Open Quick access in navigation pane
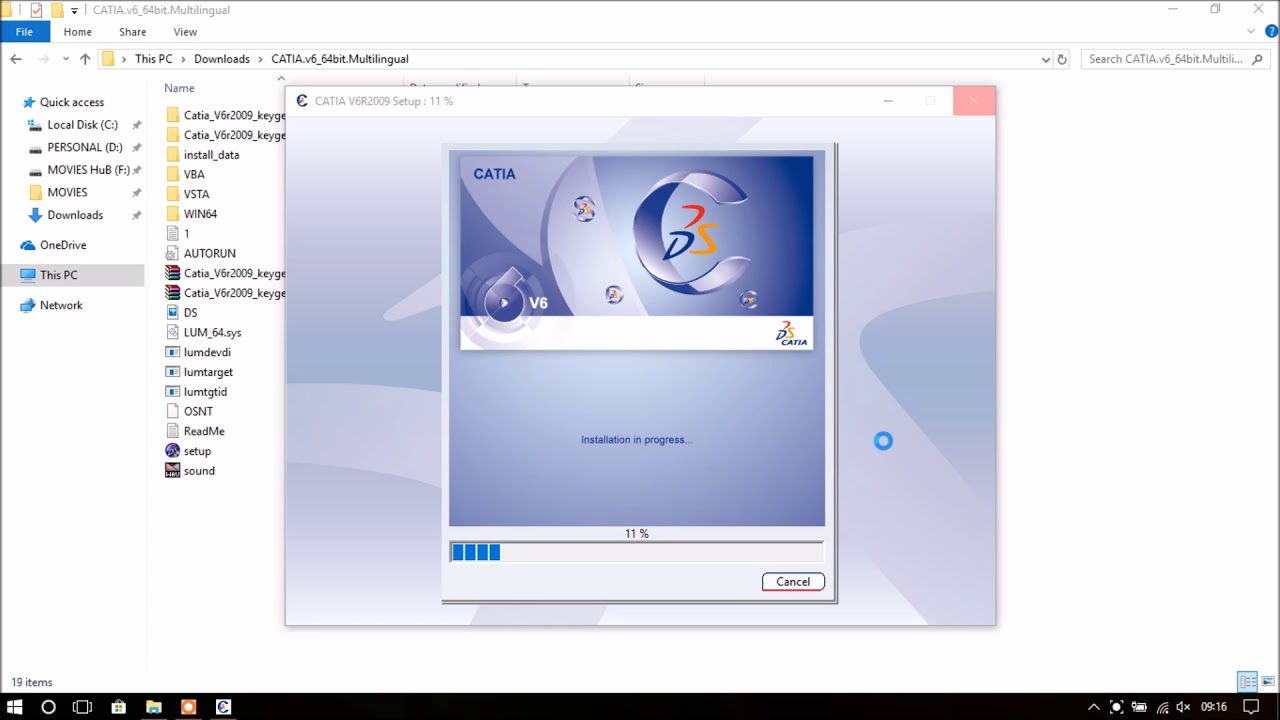 click(71, 102)
